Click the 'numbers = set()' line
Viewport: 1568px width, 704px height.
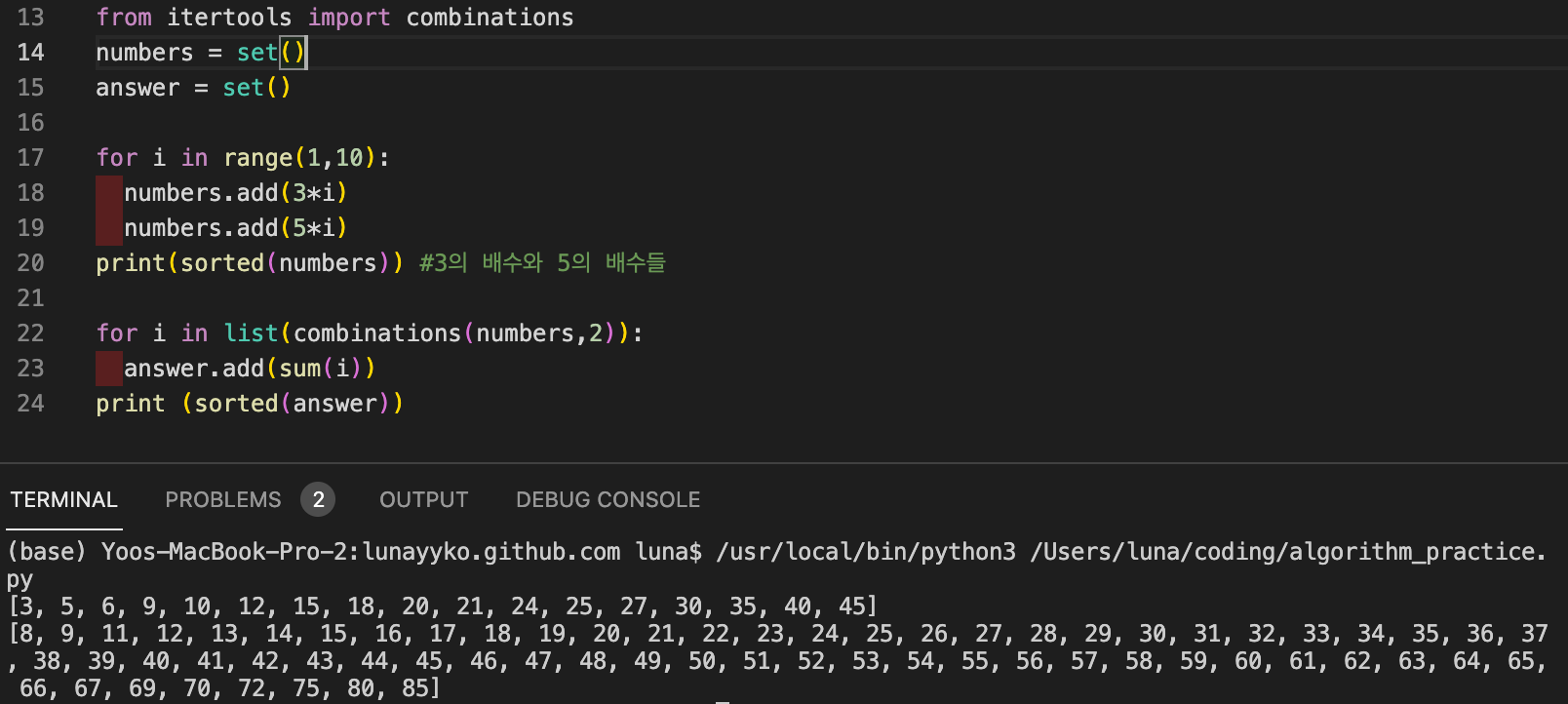coord(201,53)
